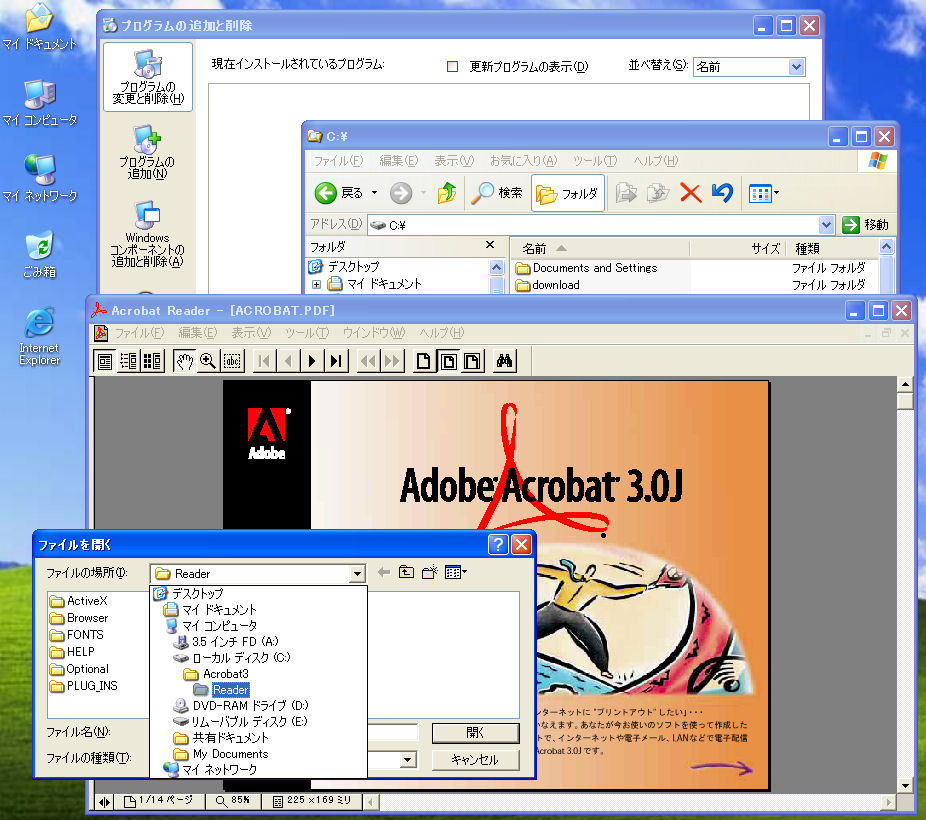Show bookmarks and page view in Acrobat
Viewport: 926px width, 820px height.
128,361
